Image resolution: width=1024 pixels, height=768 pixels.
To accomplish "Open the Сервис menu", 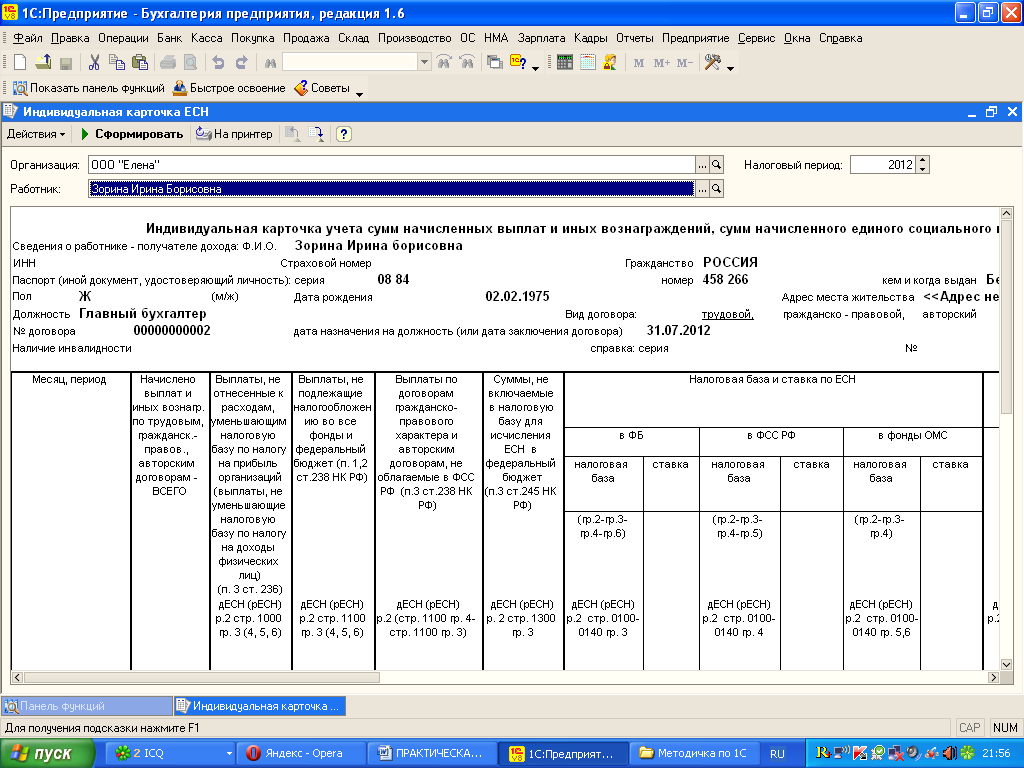I will [x=756, y=38].
